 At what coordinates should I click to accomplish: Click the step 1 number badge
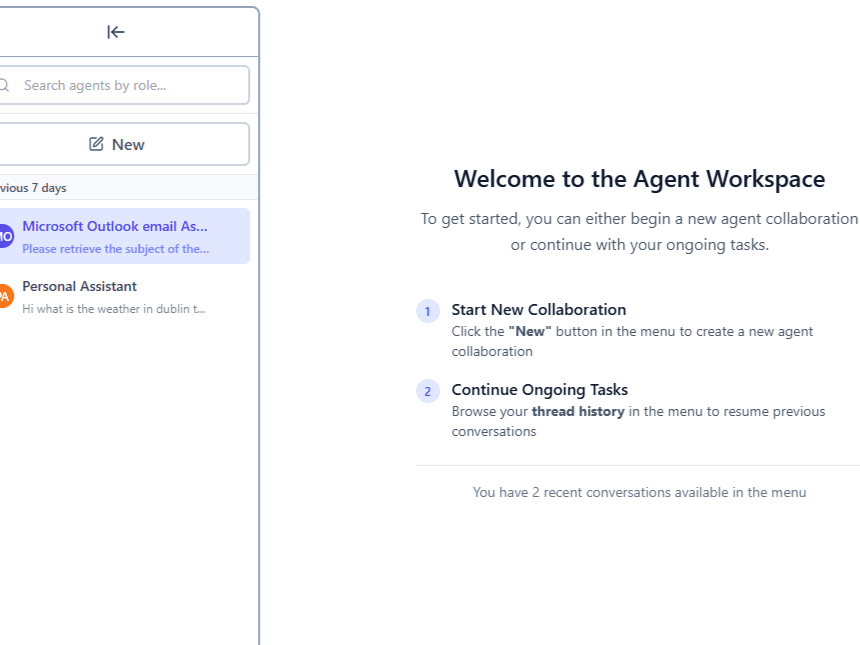click(x=427, y=311)
